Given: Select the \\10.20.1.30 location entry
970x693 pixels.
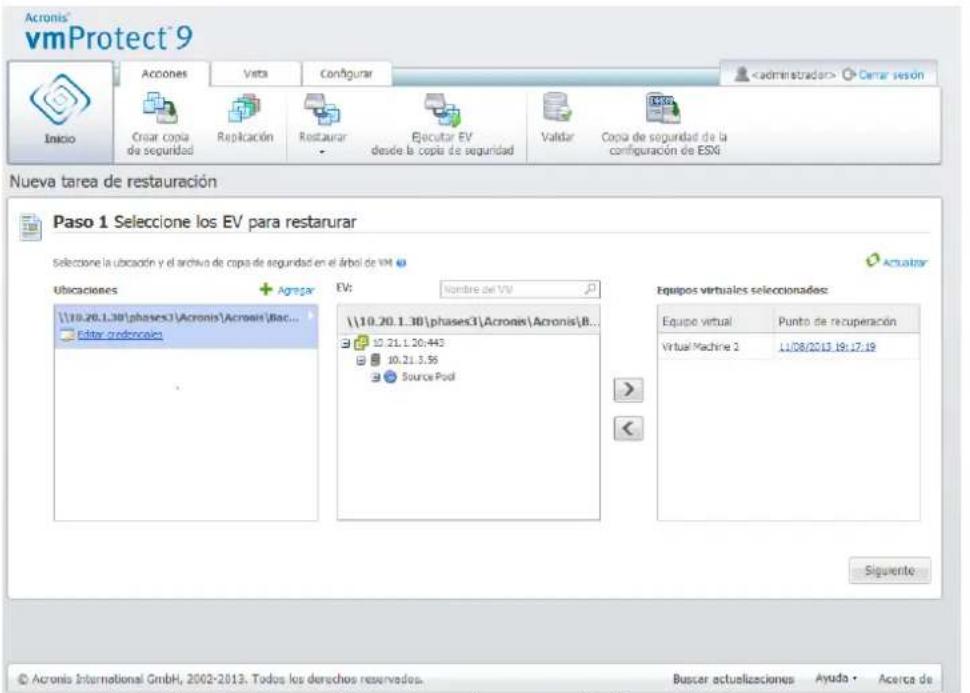Looking at the screenshot, I should click(186, 325).
